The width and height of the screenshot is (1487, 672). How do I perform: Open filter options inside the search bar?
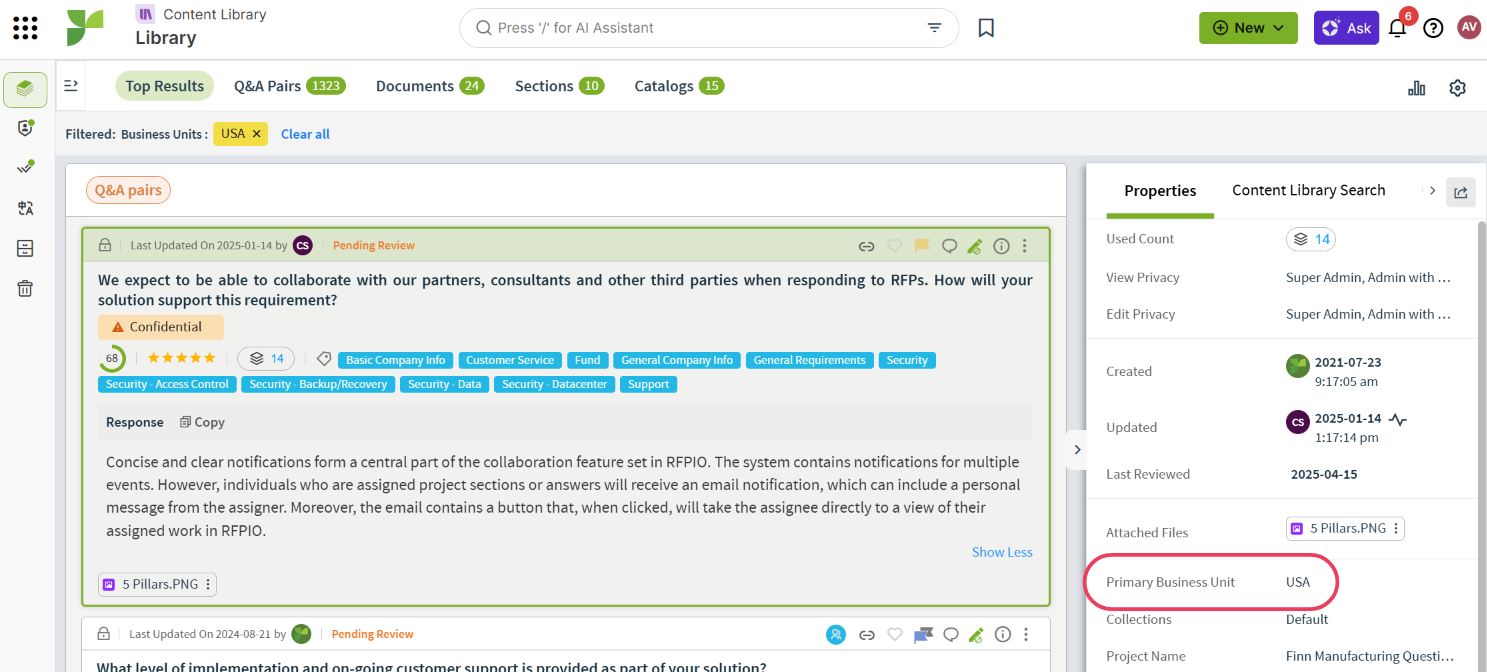pyautogui.click(x=934, y=28)
